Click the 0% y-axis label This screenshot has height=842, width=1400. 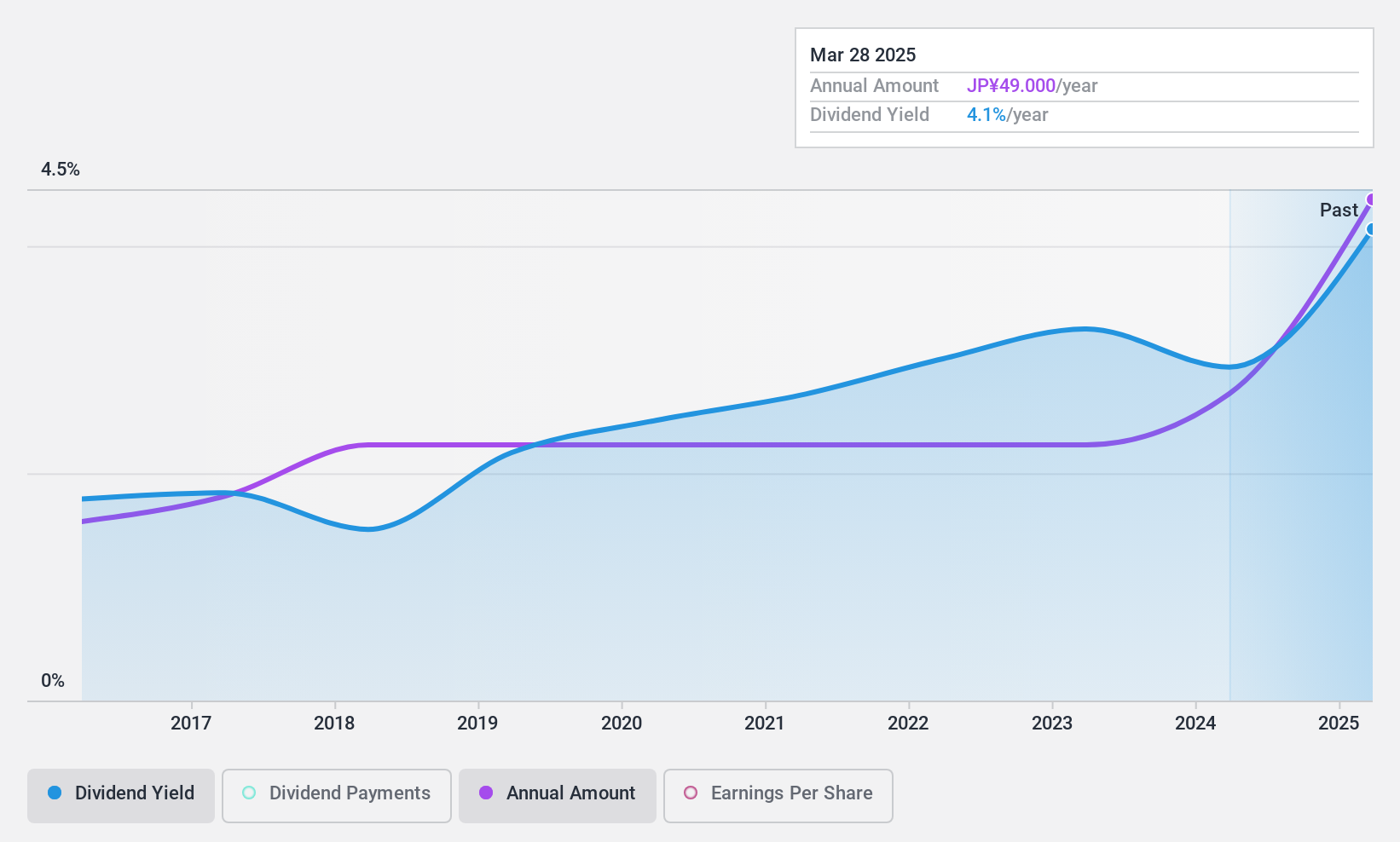point(53,681)
